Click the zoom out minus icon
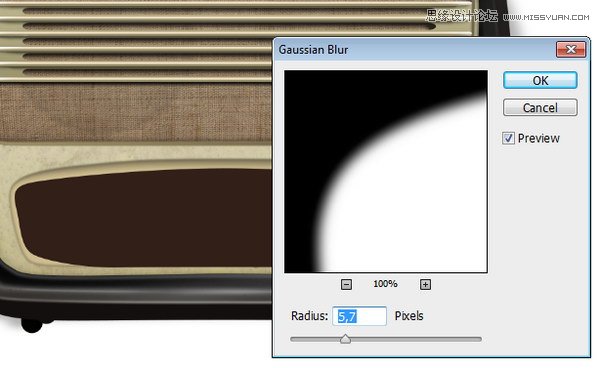600x368 pixels. pyautogui.click(x=346, y=284)
